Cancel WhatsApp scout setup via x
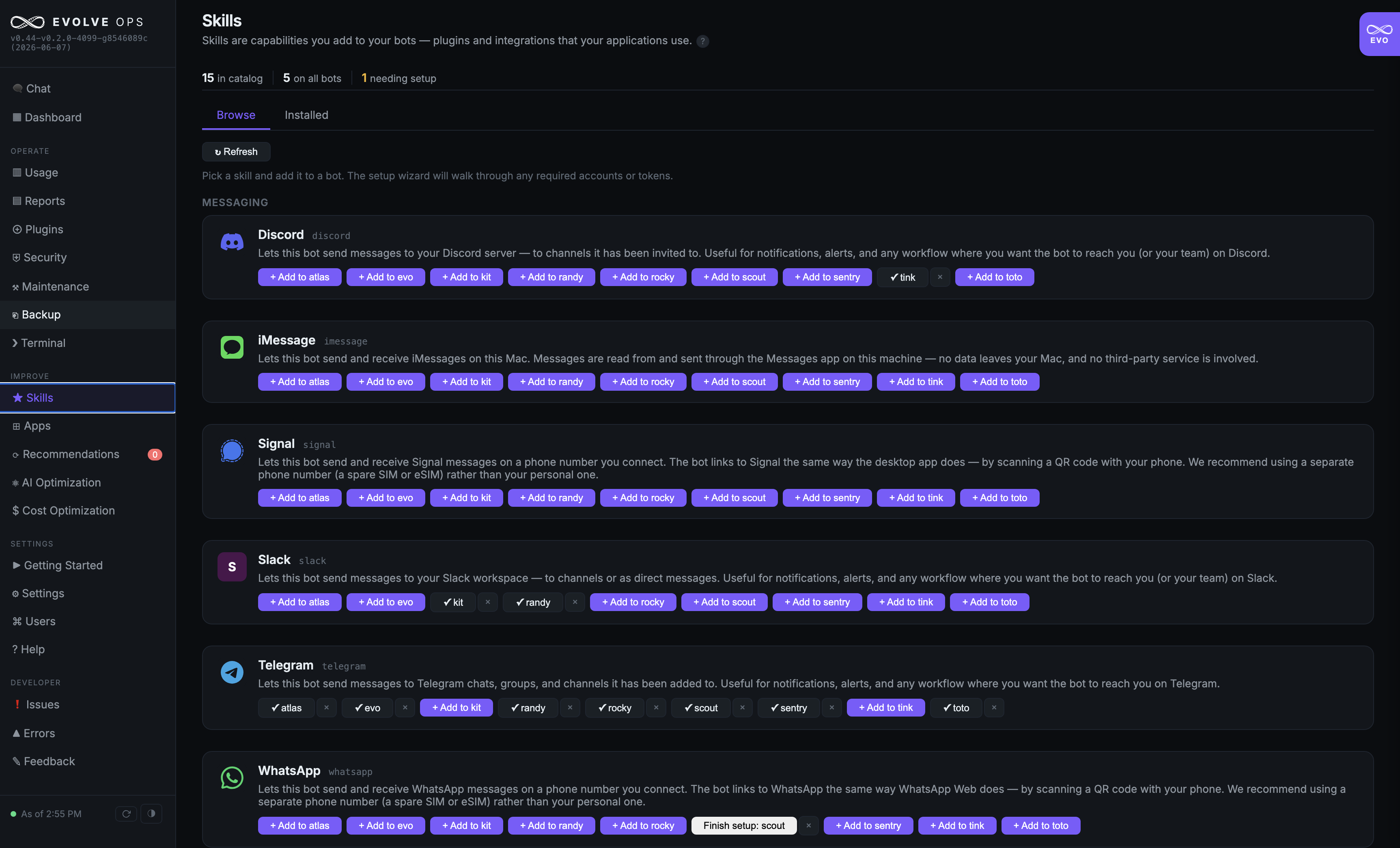The image size is (1400, 848). pyautogui.click(x=808, y=826)
